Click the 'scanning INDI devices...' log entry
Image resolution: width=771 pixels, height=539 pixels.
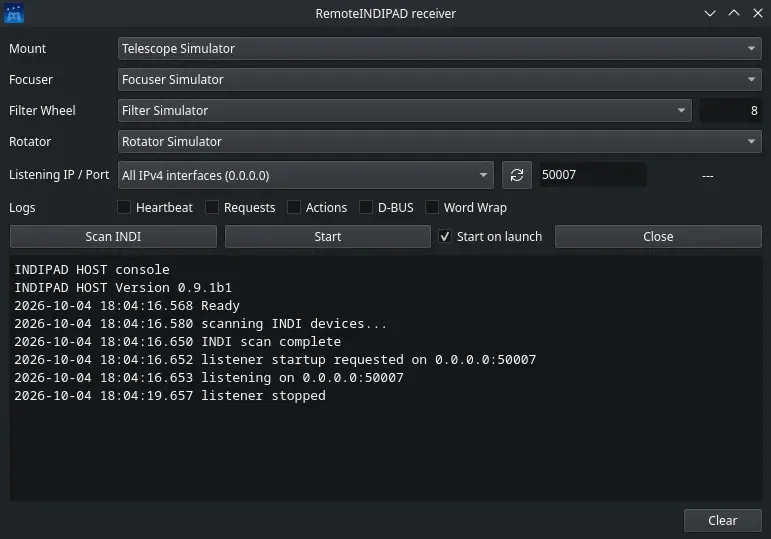(x=201, y=324)
